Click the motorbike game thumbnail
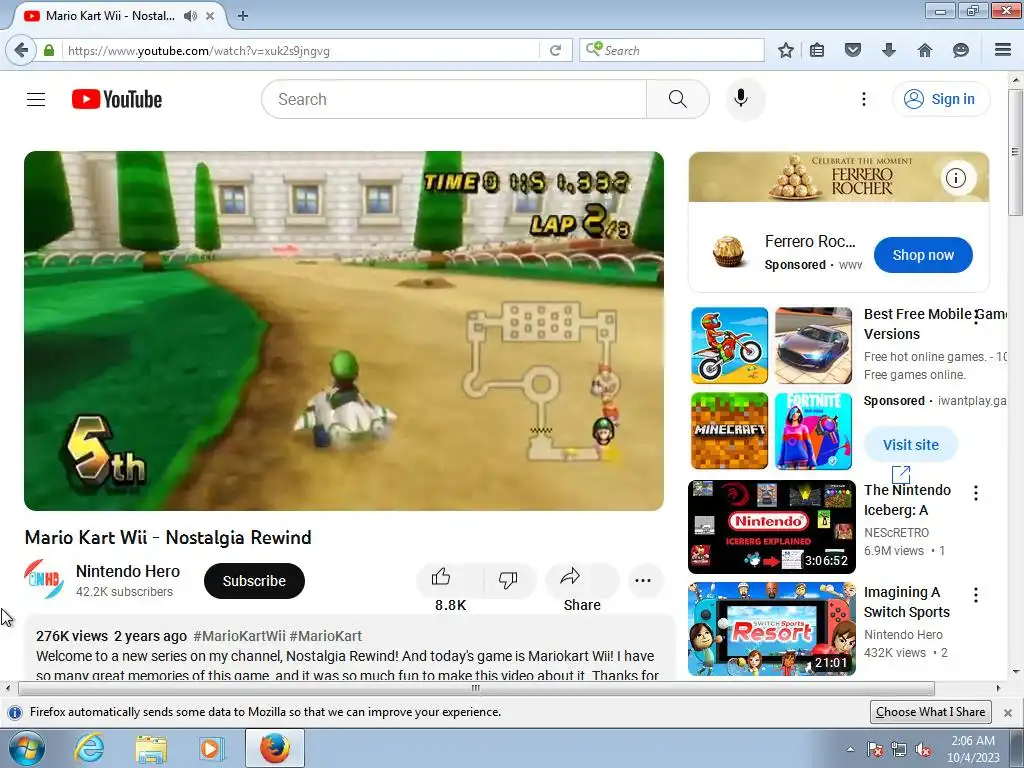1024x768 pixels. [729, 345]
